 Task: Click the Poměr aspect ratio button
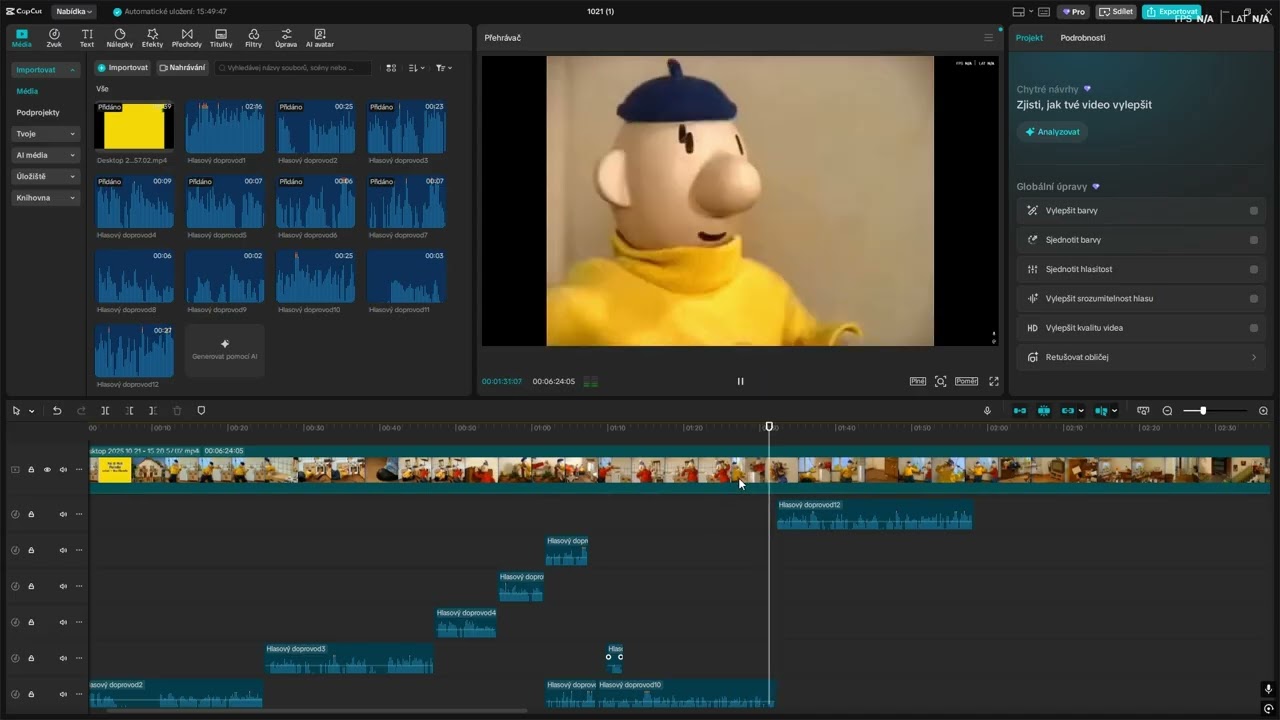[x=966, y=381]
